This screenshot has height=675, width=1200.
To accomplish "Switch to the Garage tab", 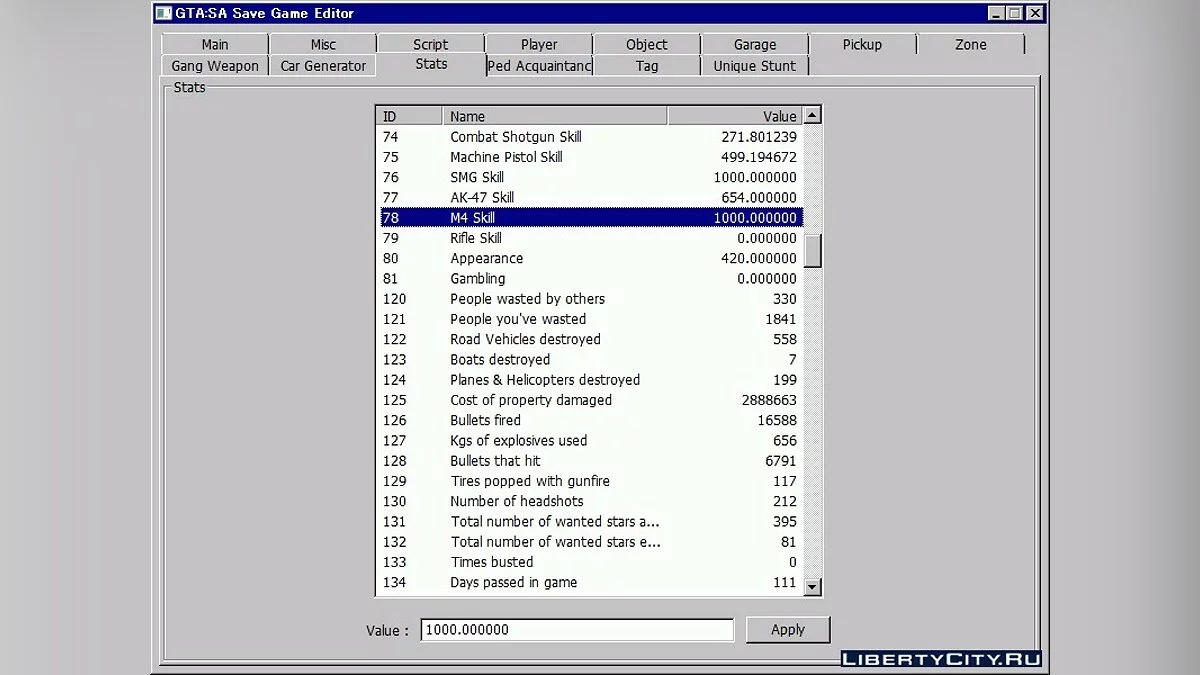I will [755, 44].
